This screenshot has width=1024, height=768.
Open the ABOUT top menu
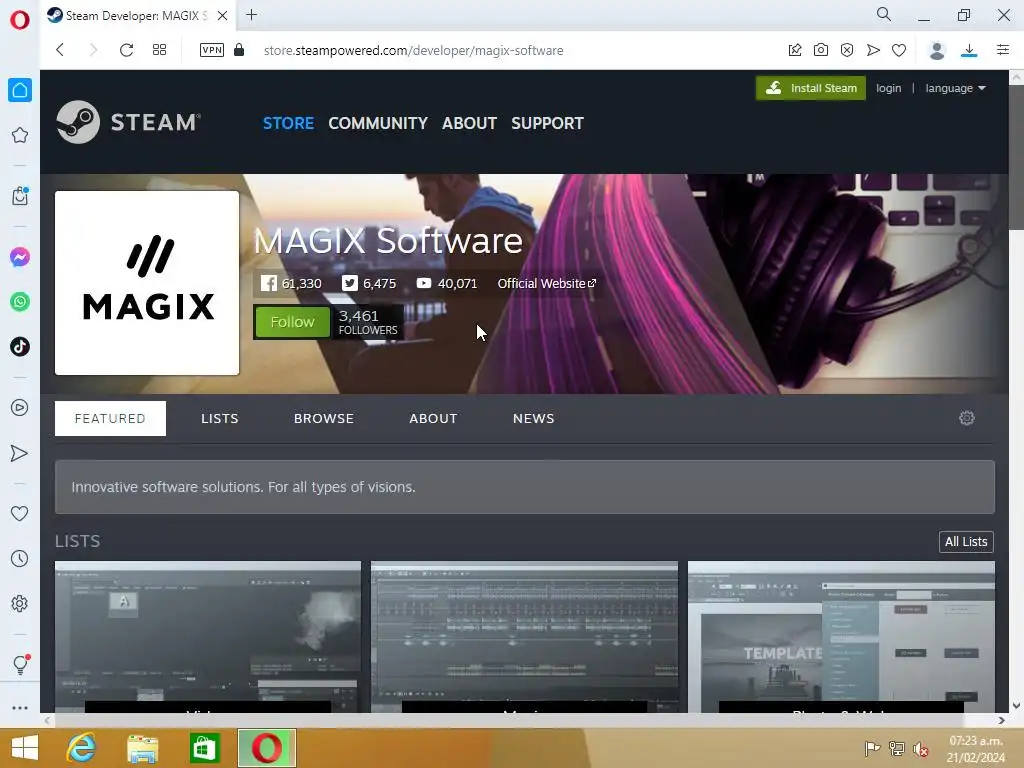click(x=469, y=123)
